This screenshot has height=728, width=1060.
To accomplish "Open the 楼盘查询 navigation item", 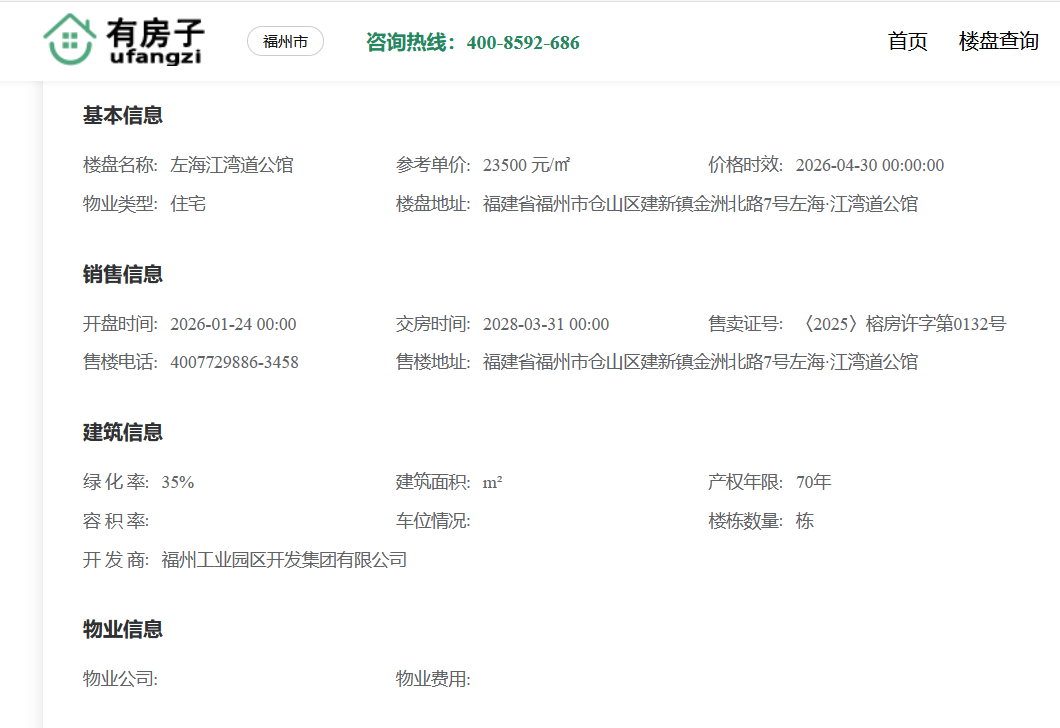I will point(998,42).
